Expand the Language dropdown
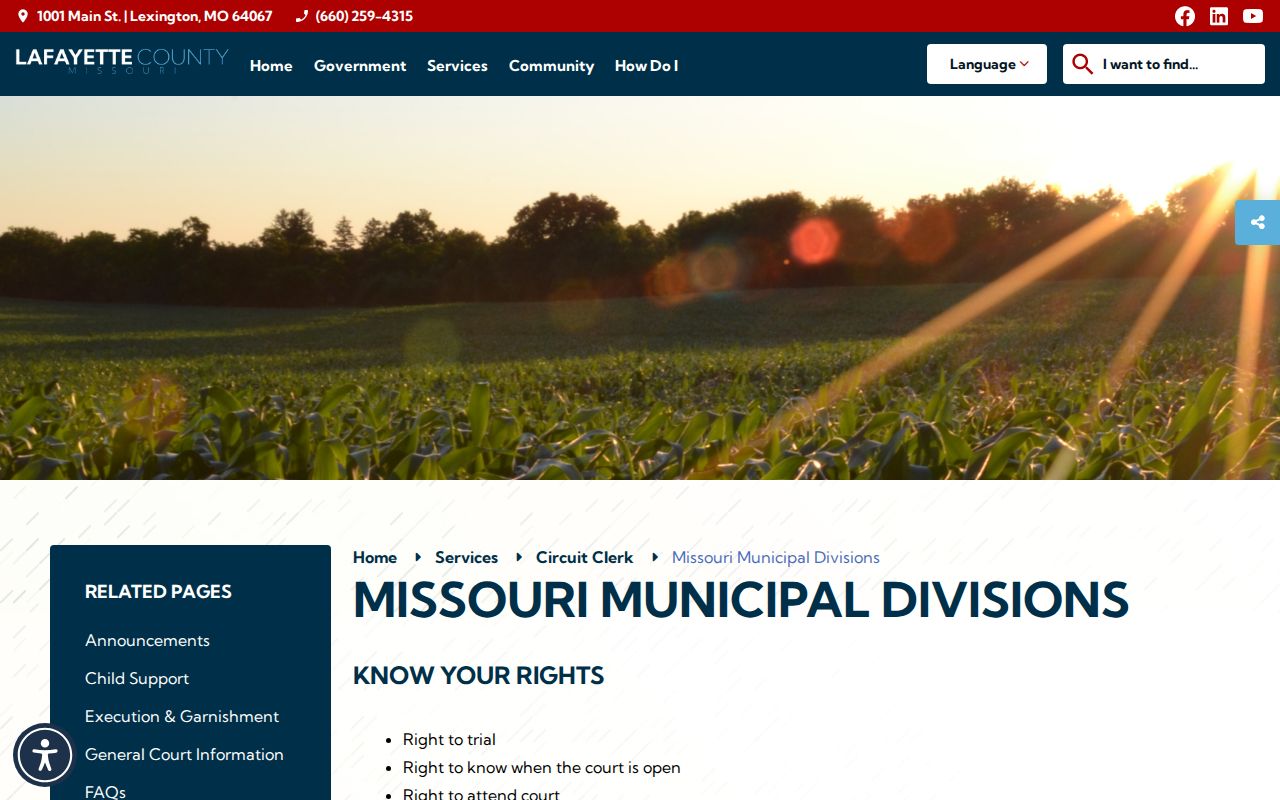Screen dimensions: 1280x800 click(987, 64)
